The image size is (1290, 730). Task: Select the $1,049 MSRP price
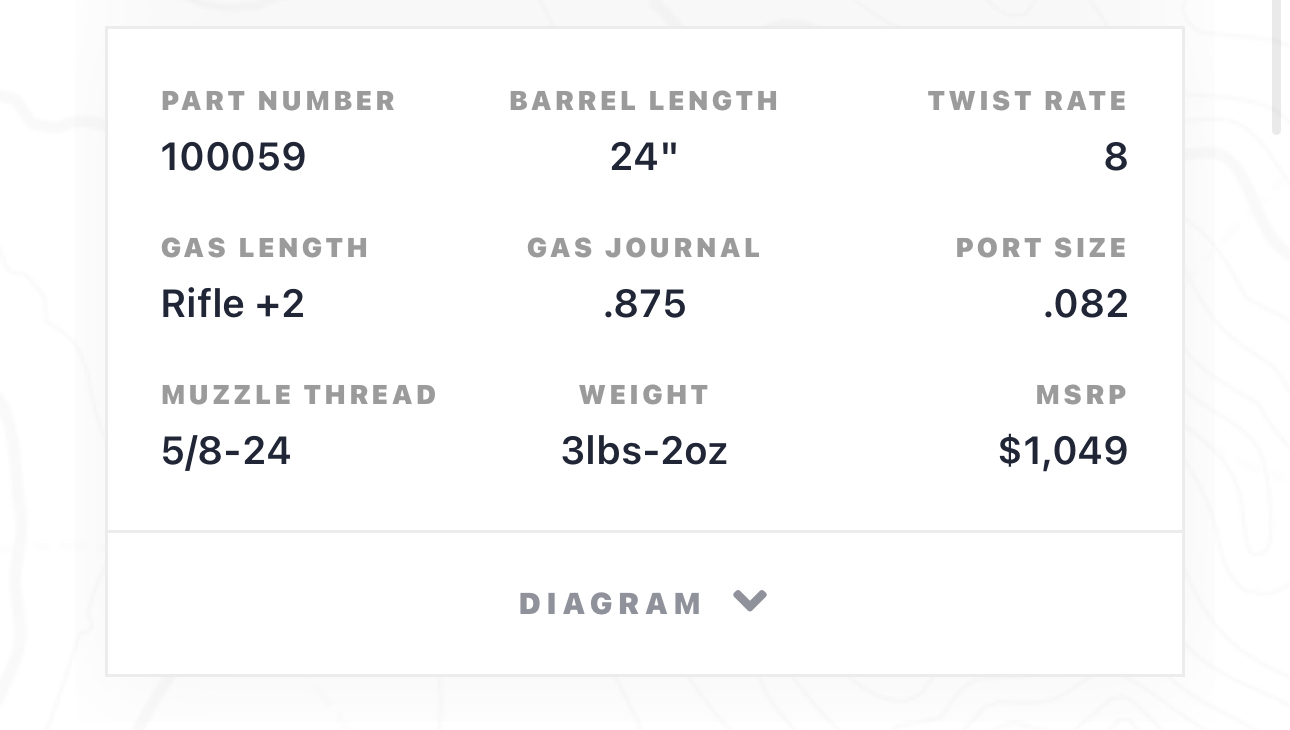[x=1063, y=451]
